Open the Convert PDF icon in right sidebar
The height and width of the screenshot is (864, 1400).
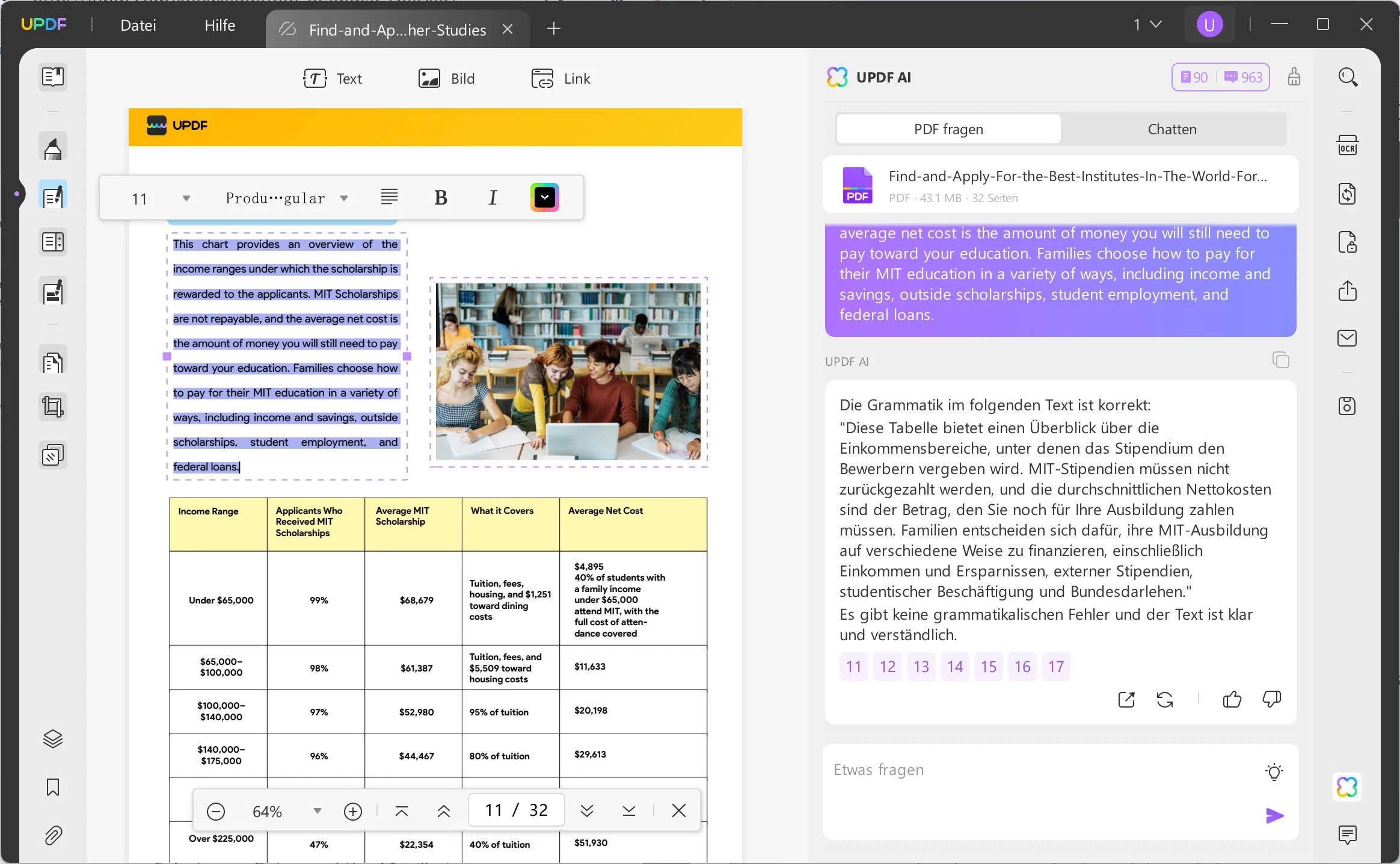click(x=1348, y=194)
